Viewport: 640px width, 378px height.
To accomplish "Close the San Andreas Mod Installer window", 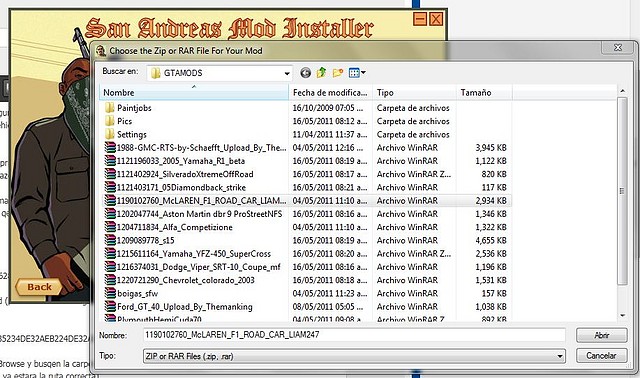I will (x=436, y=19).
